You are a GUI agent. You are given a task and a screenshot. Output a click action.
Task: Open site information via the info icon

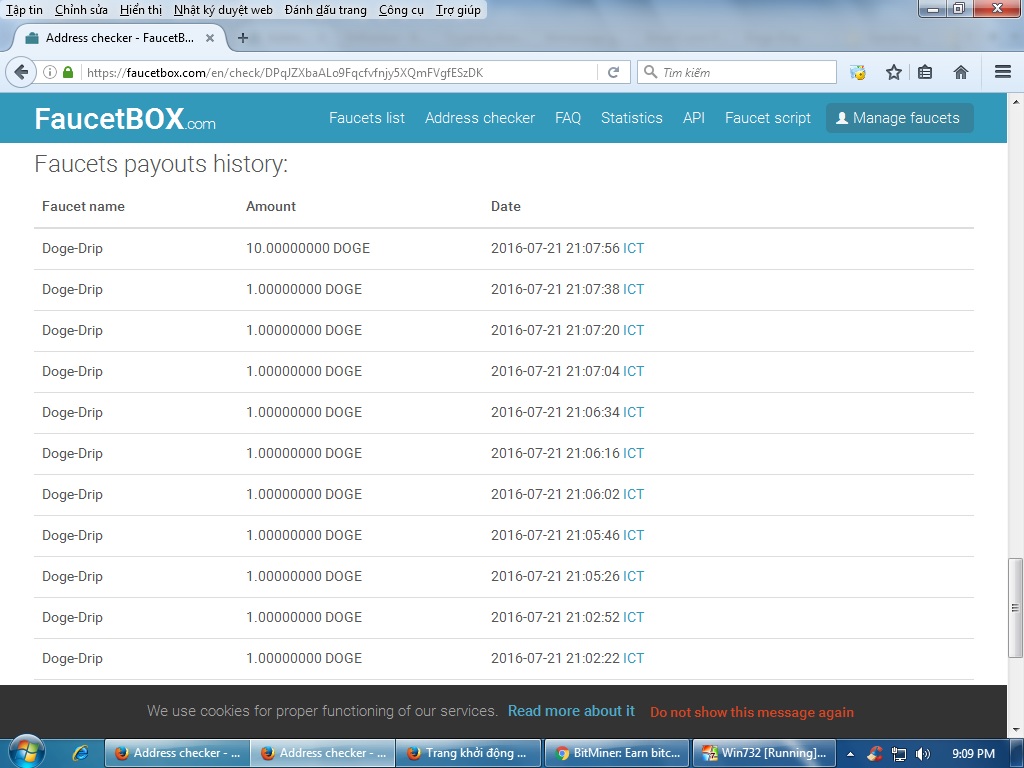click(x=50, y=72)
